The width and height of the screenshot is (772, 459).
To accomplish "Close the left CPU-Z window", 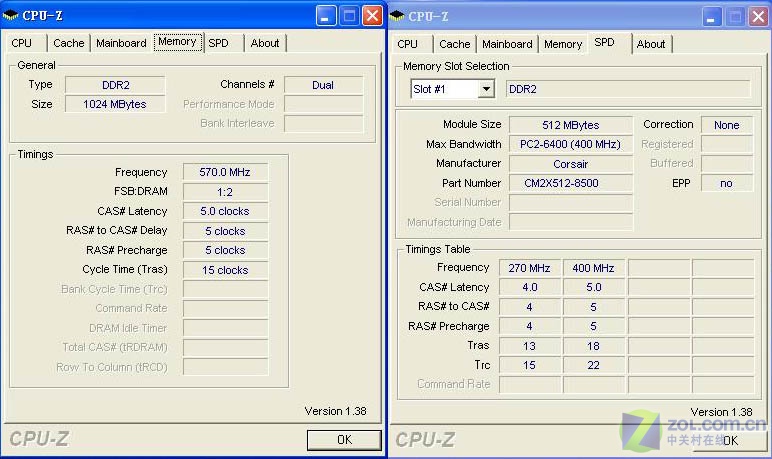I will point(373,16).
